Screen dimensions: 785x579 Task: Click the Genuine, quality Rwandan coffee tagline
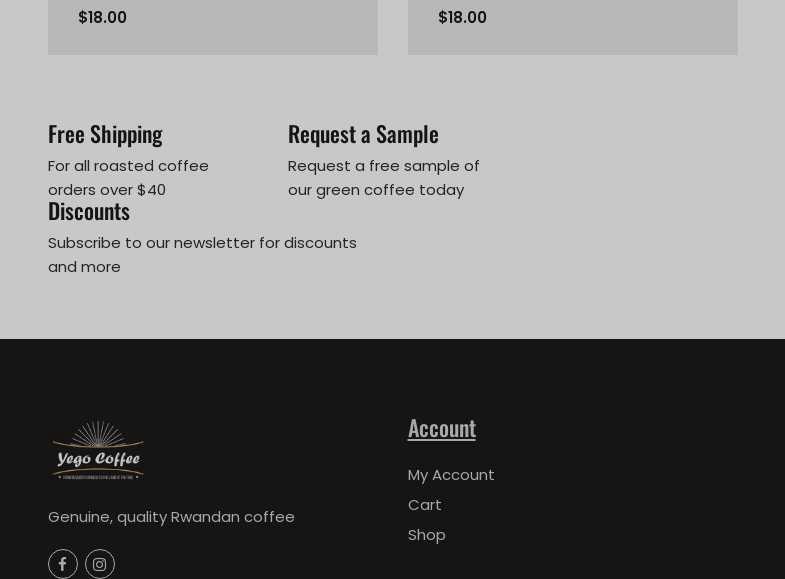click(171, 517)
